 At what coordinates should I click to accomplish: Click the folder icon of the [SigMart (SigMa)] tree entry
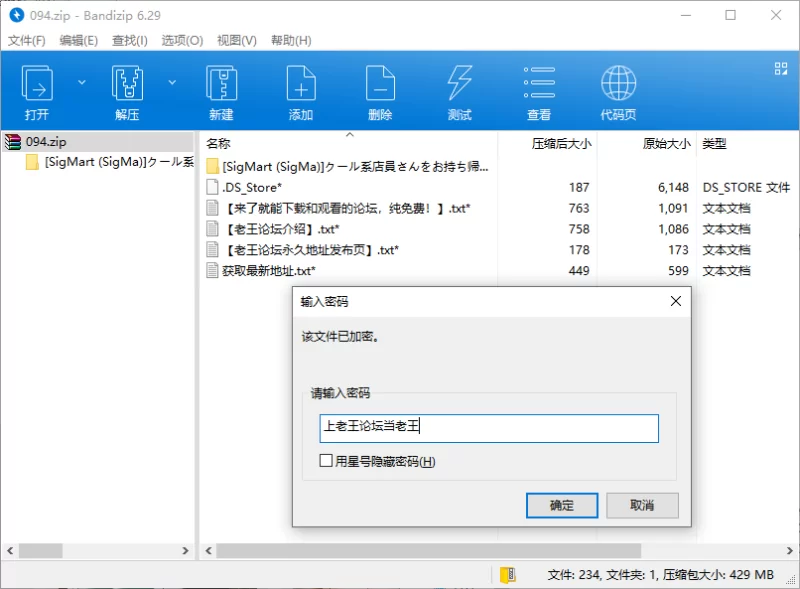click(32, 162)
